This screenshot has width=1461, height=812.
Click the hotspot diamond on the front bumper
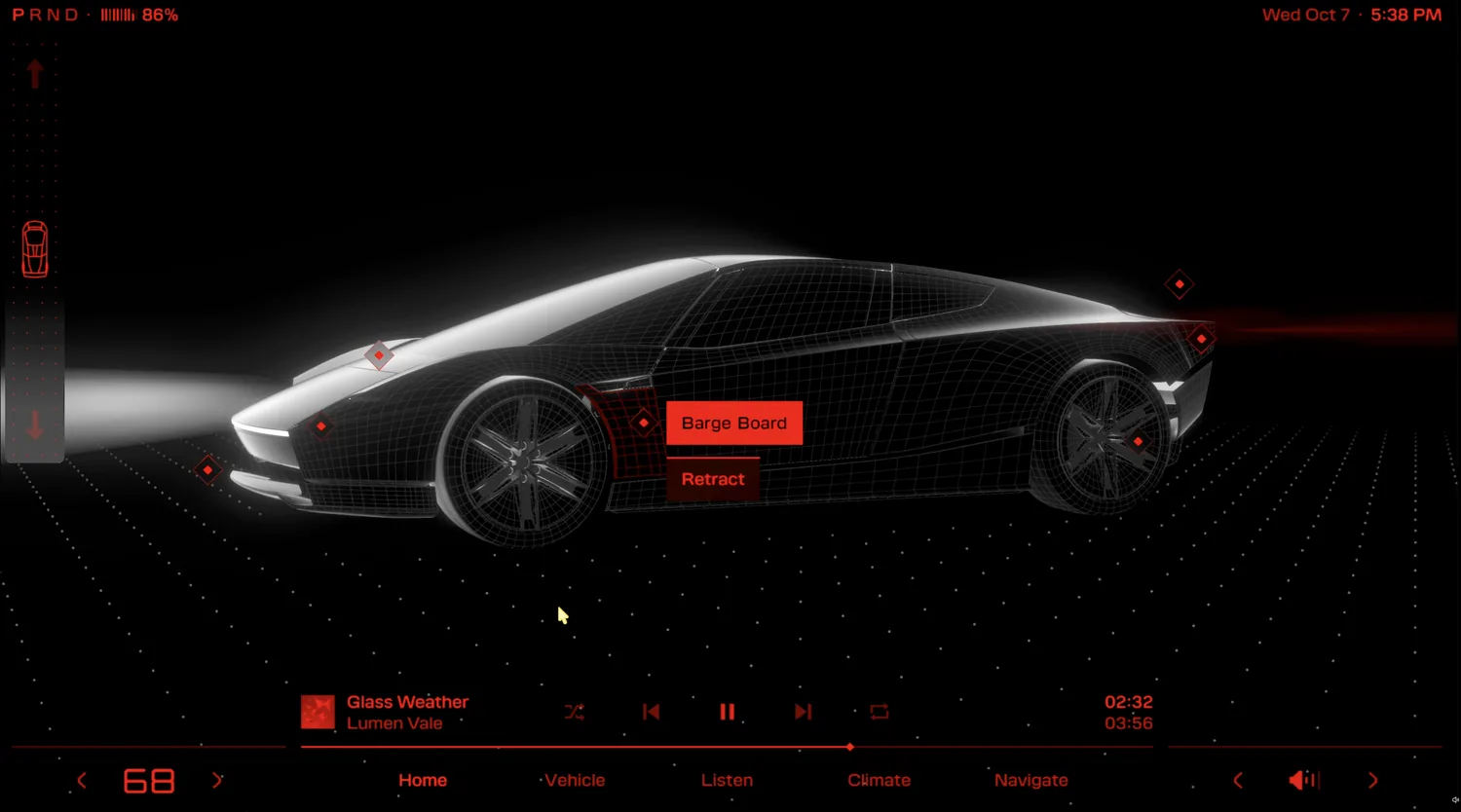320,425
